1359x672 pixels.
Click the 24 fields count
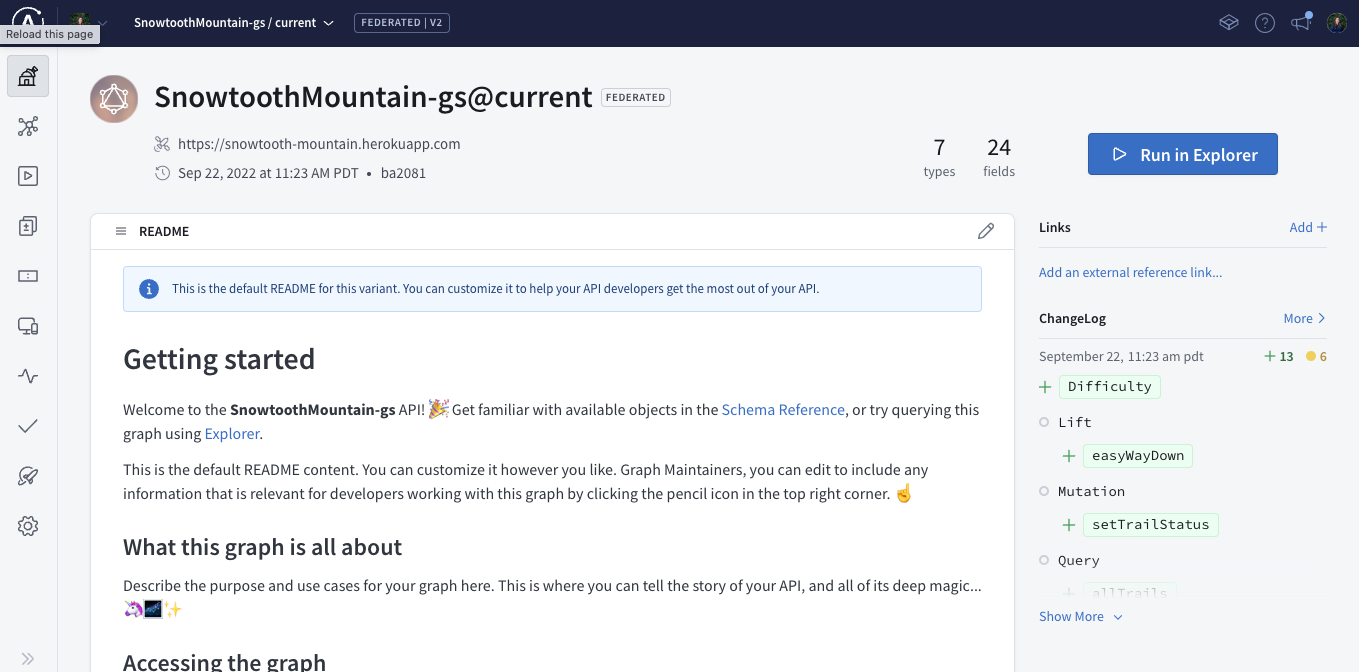[x=999, y=158]
